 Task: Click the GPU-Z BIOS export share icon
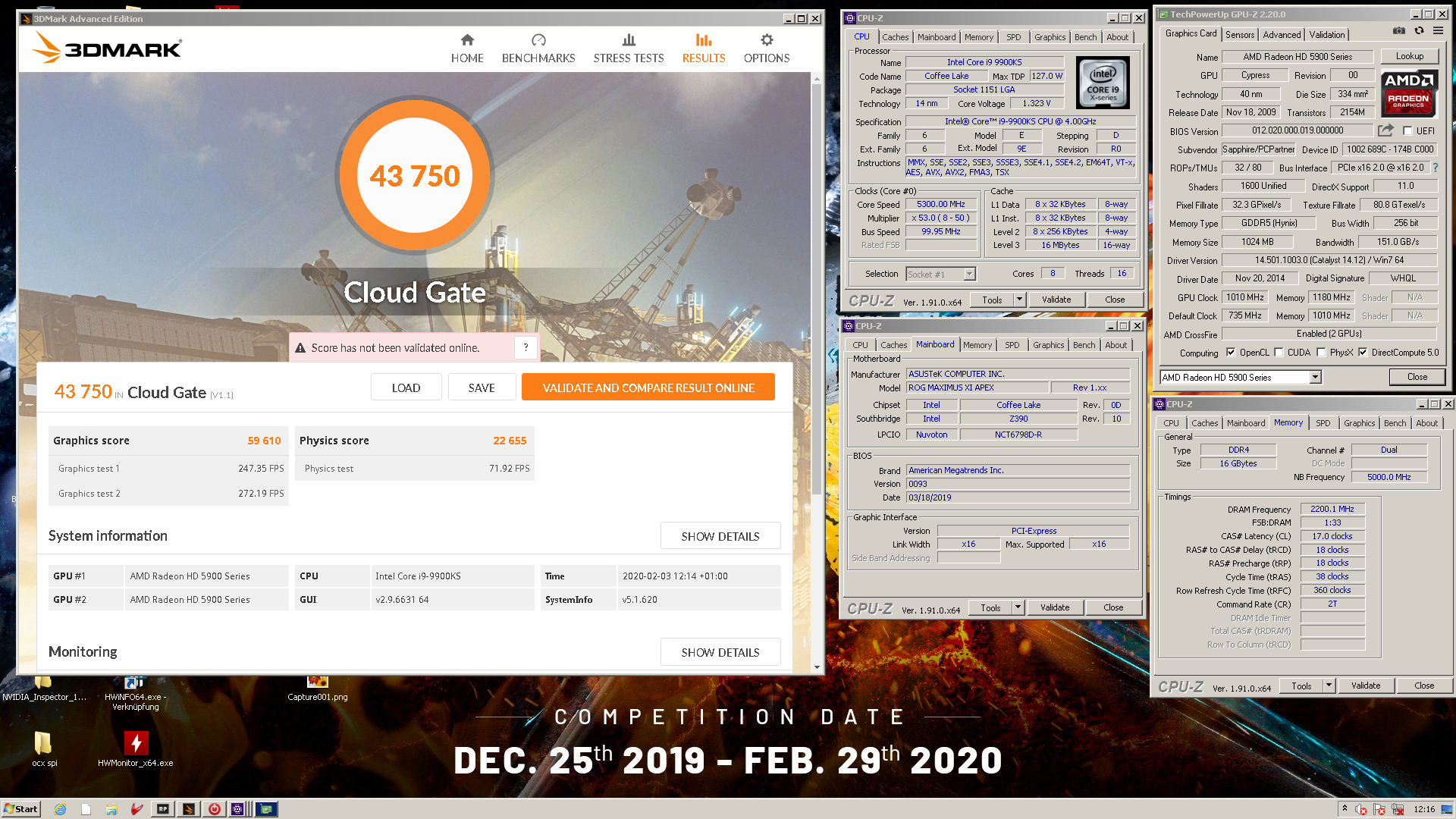point(1386,130)
